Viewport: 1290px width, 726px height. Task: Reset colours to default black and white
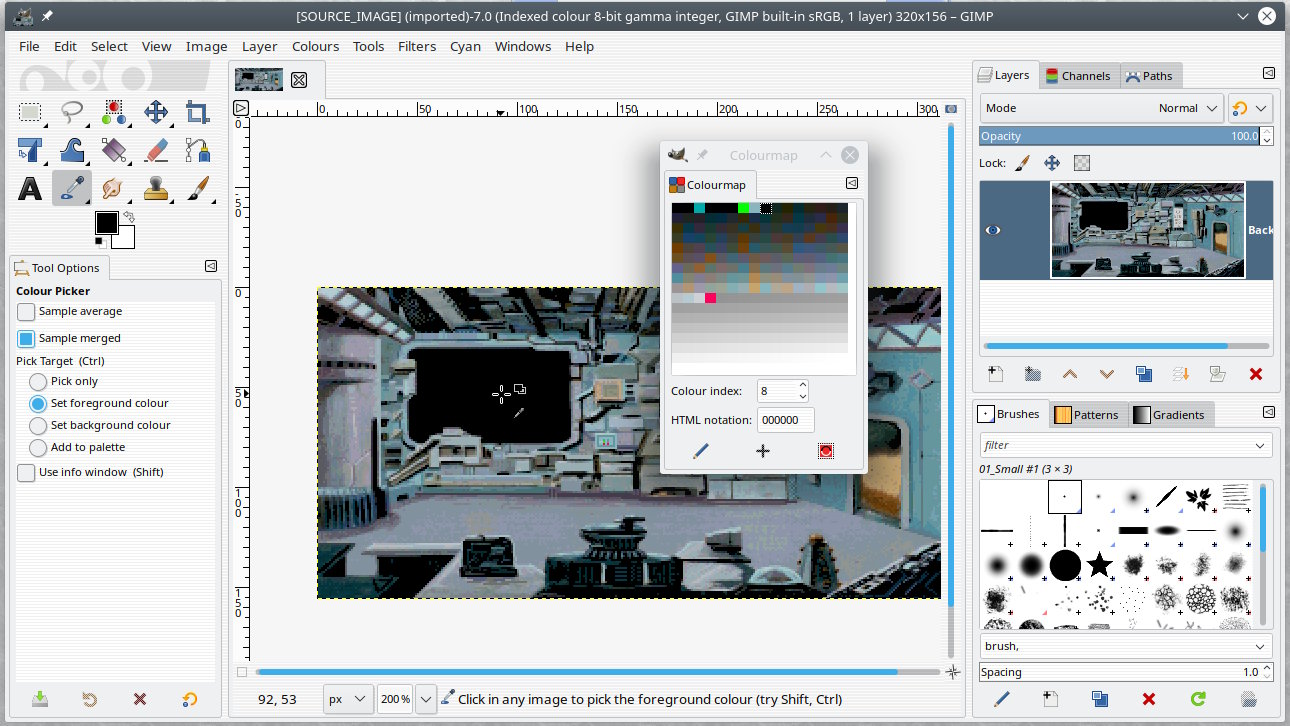click(x=100, y=241)
